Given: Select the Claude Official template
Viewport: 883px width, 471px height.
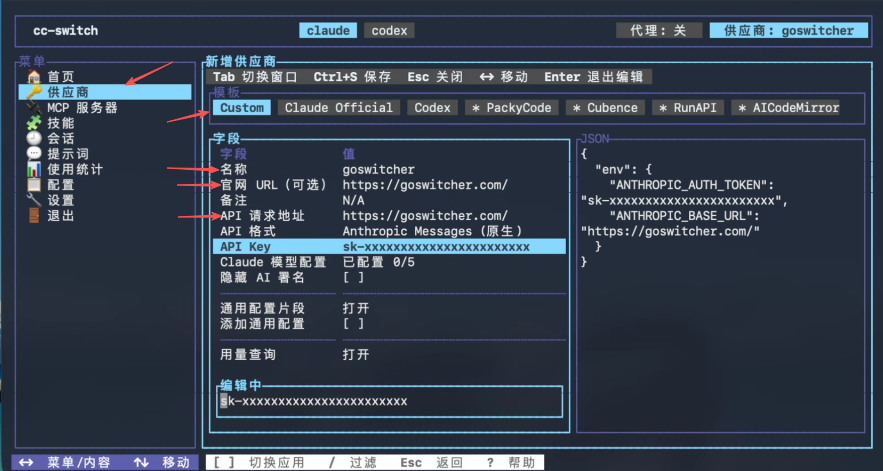Looking at the screenshot, I should point(338,108).
